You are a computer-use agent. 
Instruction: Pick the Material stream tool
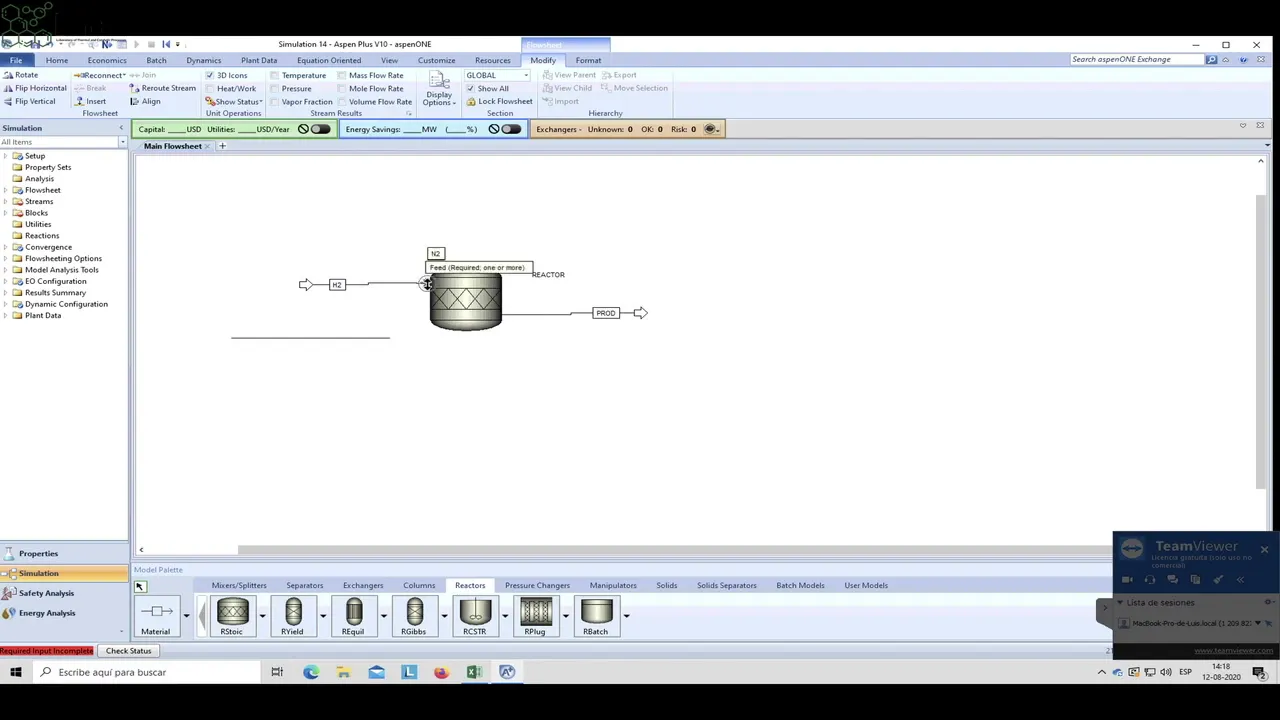pyautogui.click(x=156, y=616)
